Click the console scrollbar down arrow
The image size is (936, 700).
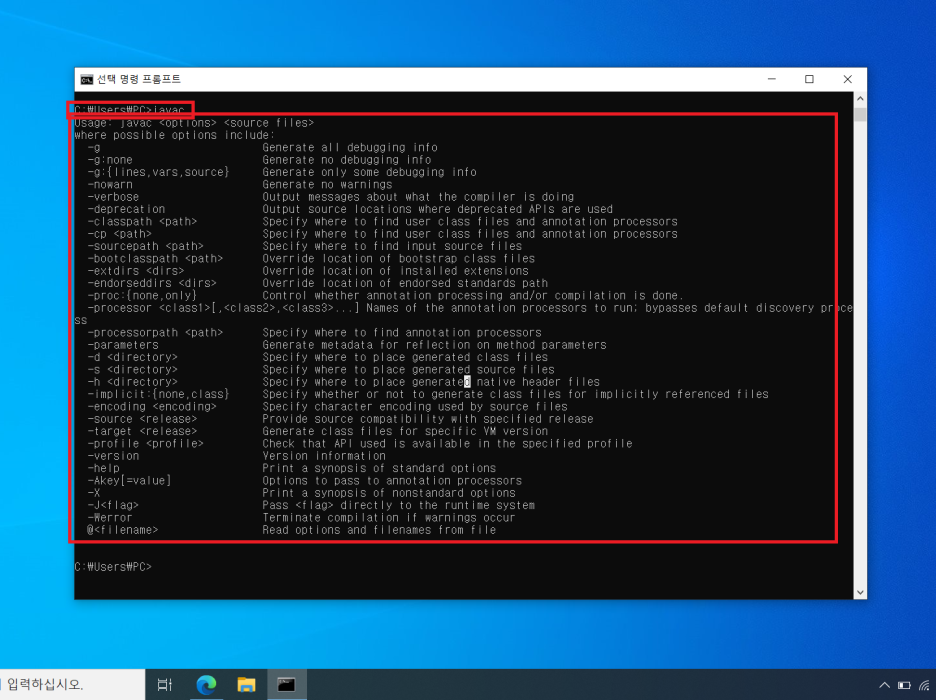pos(860,593)
